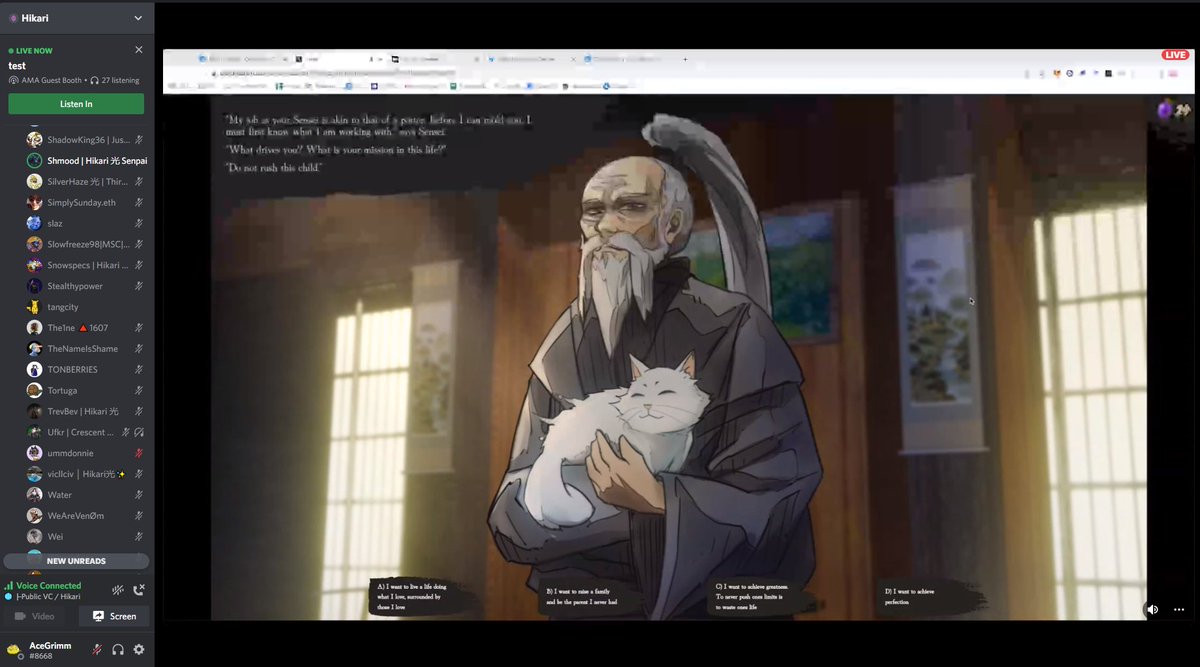This screenshot has height=667, width=1200.
Task: Open tangcity's Pikachu avatar
Action: (34, 307)
